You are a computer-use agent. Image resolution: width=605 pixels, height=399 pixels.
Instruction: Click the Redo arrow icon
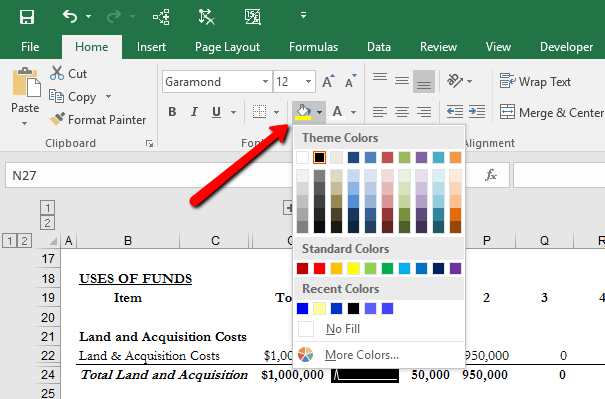point(114,17)
